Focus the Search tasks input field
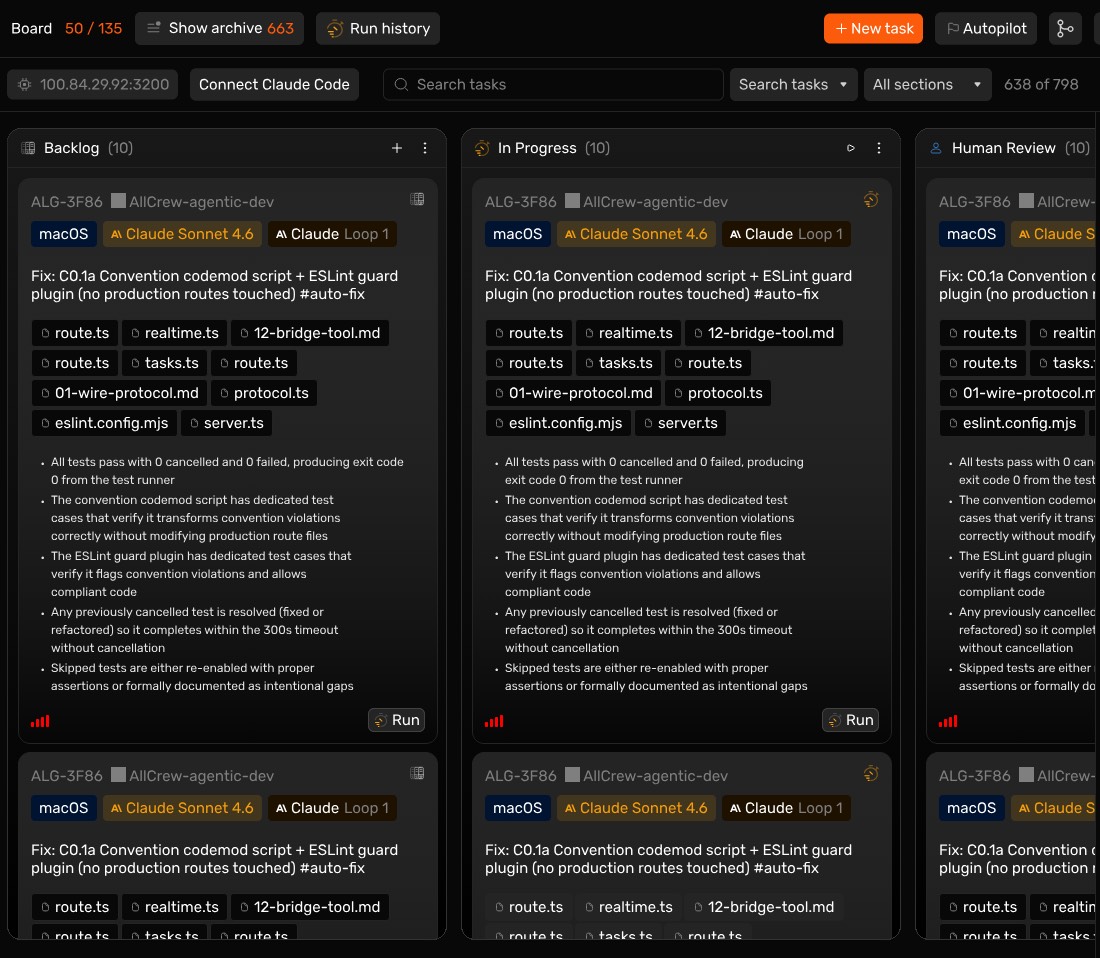Viewport: 1100px width, 958px height. 554,85
